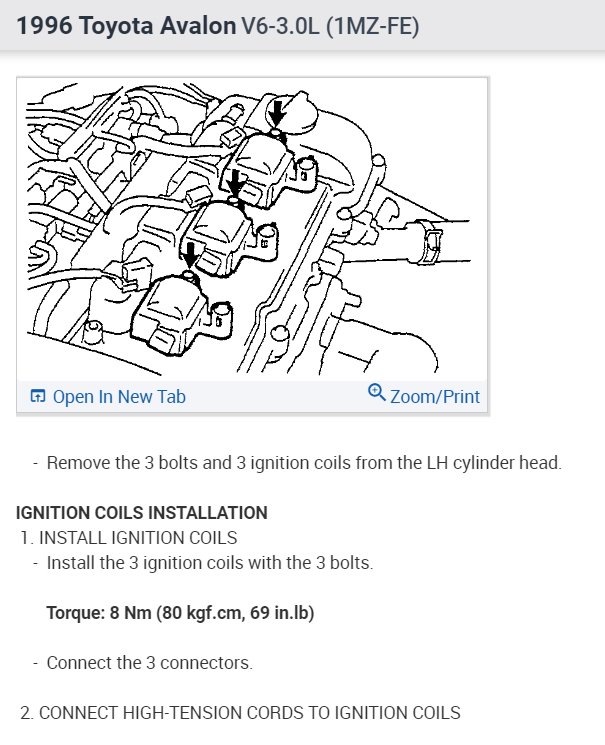Click step 1 Install Ignition Coils

coord(129,538)
